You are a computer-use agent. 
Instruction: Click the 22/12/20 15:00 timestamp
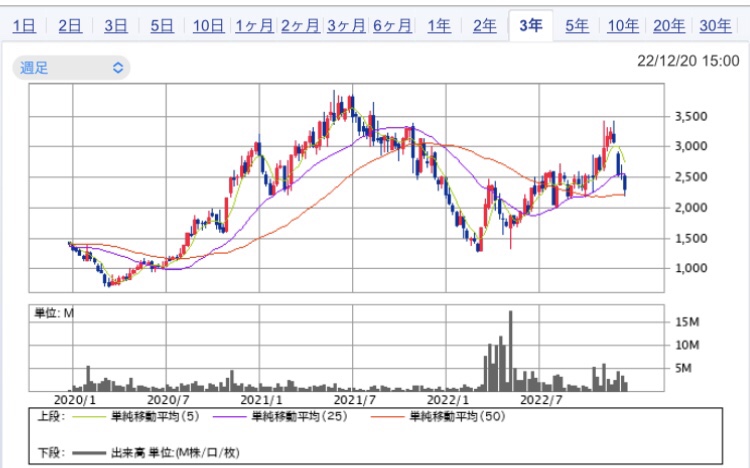click(x=688, y=61)
